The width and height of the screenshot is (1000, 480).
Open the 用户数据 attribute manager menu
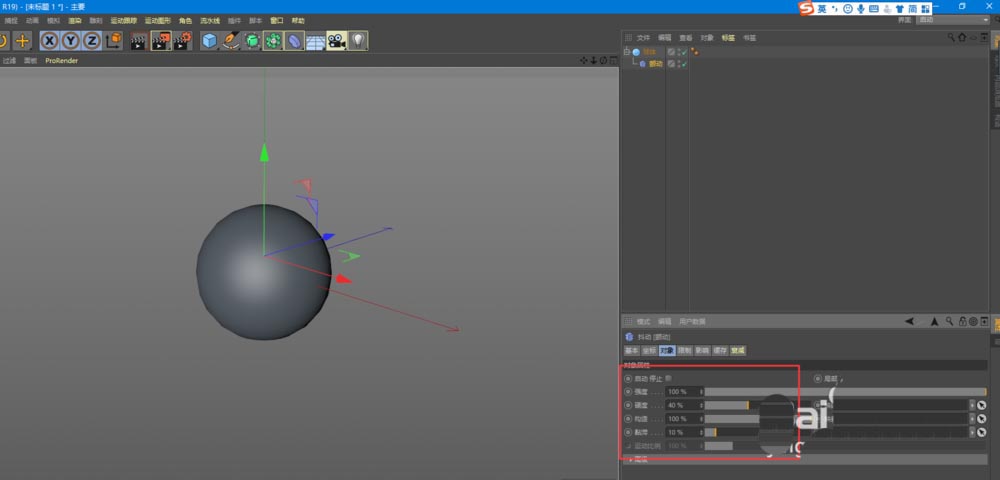[x=692, y=322]
